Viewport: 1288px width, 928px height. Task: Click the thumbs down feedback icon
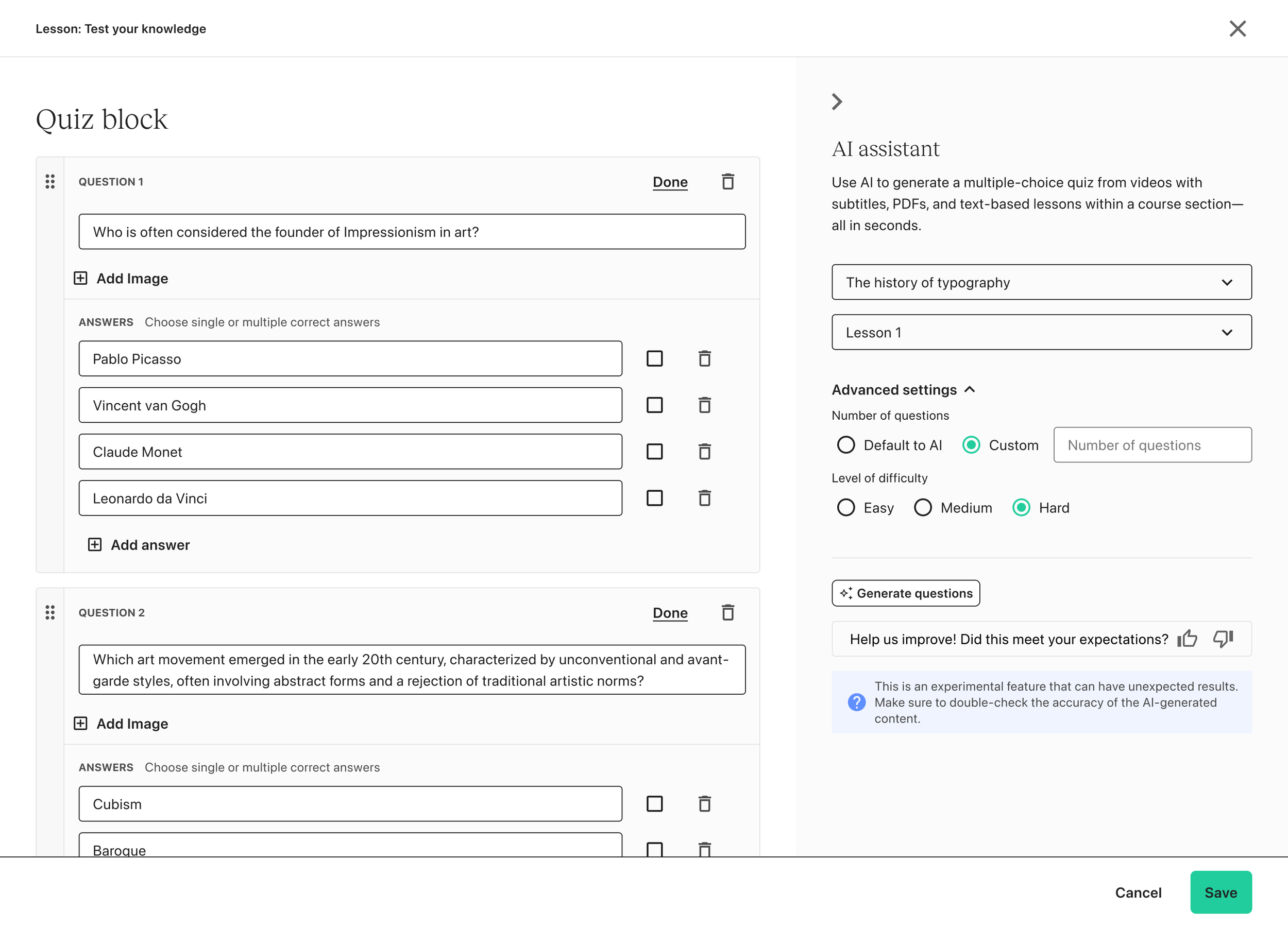[1223, 639]
